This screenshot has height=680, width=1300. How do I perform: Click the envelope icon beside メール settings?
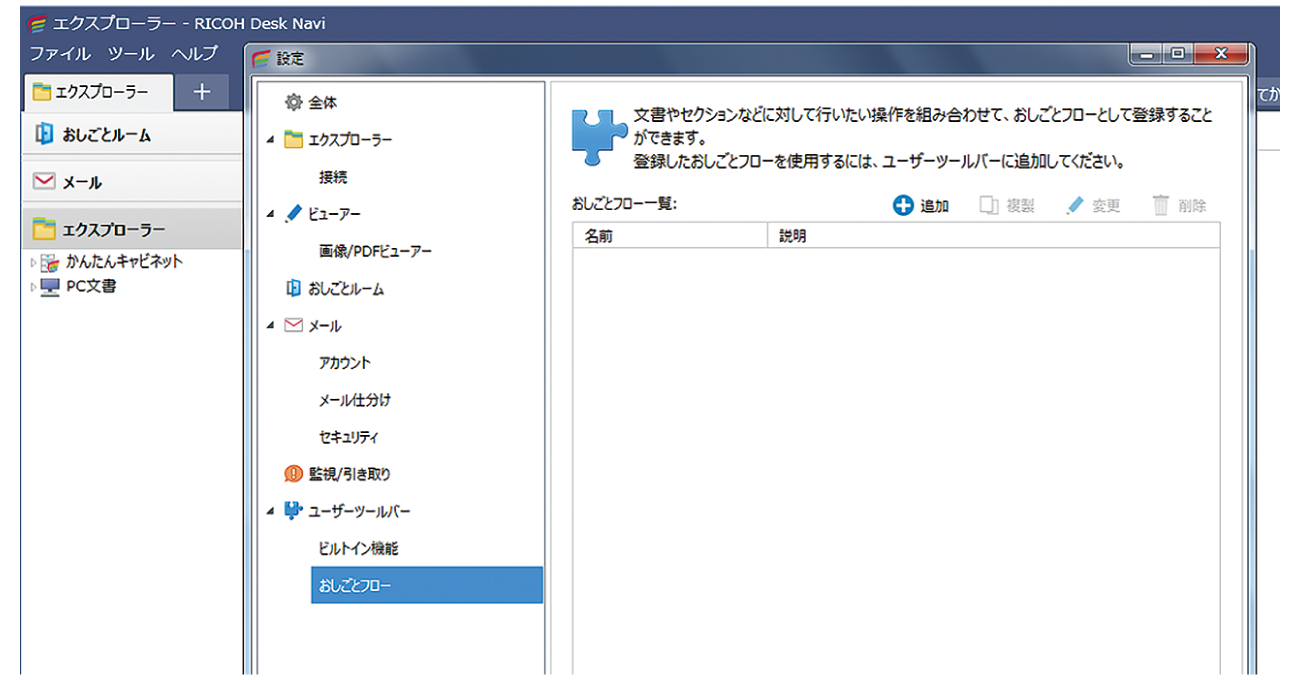coord(293,324)
